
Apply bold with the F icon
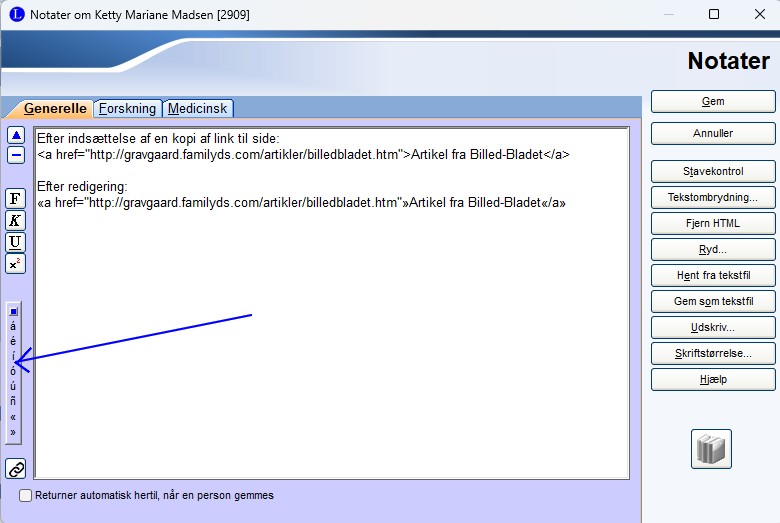point(15,198)
